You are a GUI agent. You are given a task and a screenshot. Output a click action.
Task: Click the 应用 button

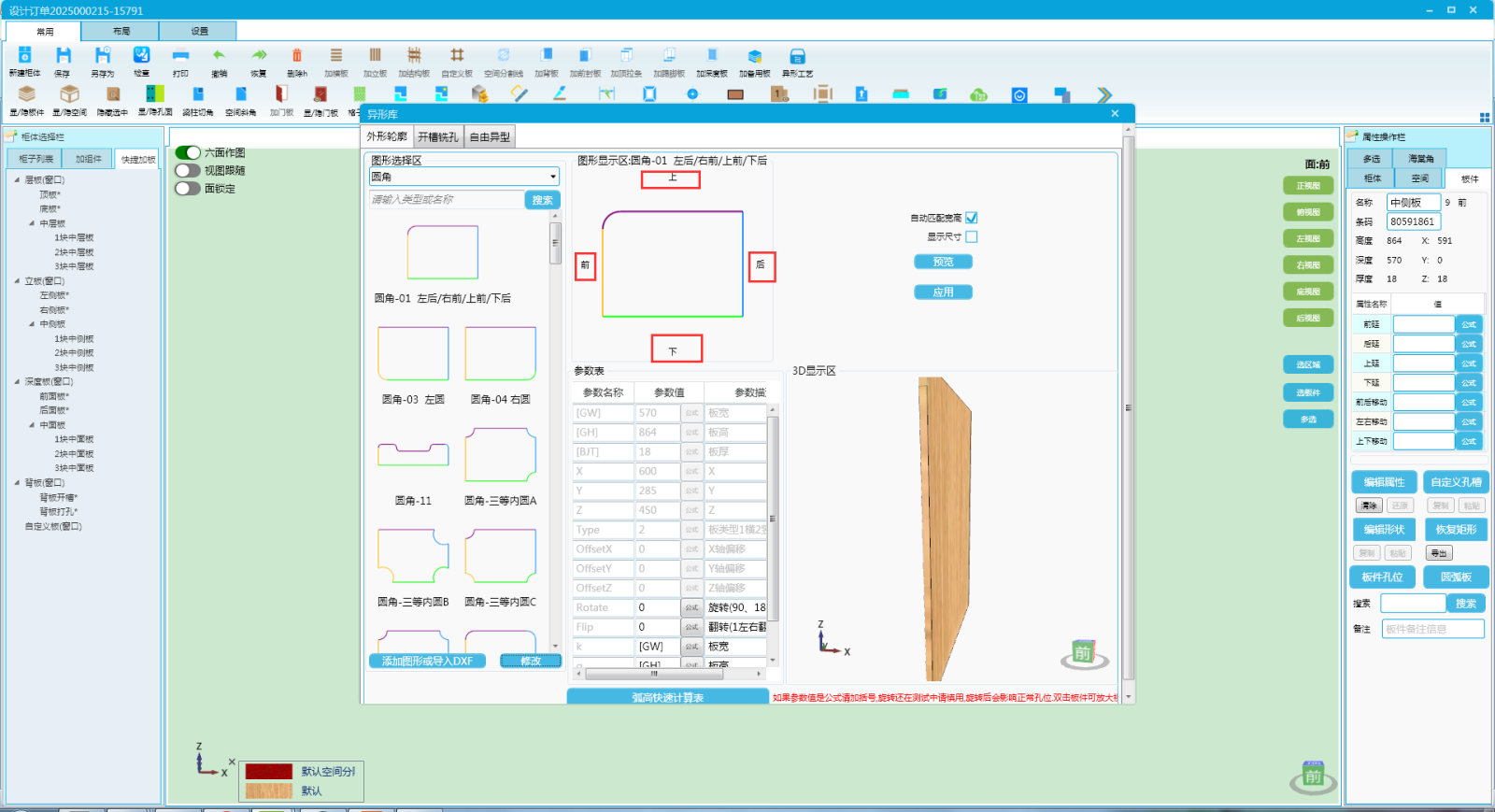(x=943, y=292)
